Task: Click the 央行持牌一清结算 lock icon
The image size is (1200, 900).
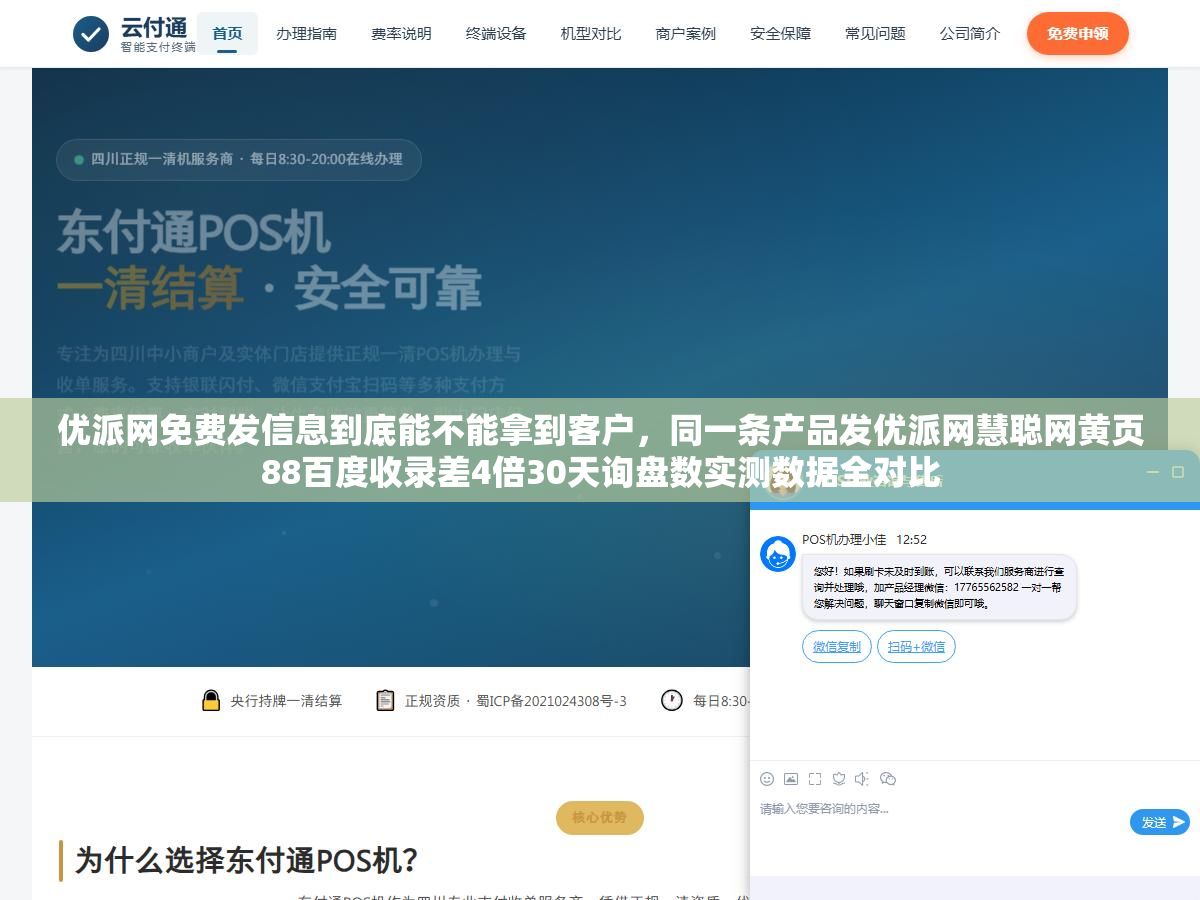Action: pyautogui.click(x=211, y=700)
